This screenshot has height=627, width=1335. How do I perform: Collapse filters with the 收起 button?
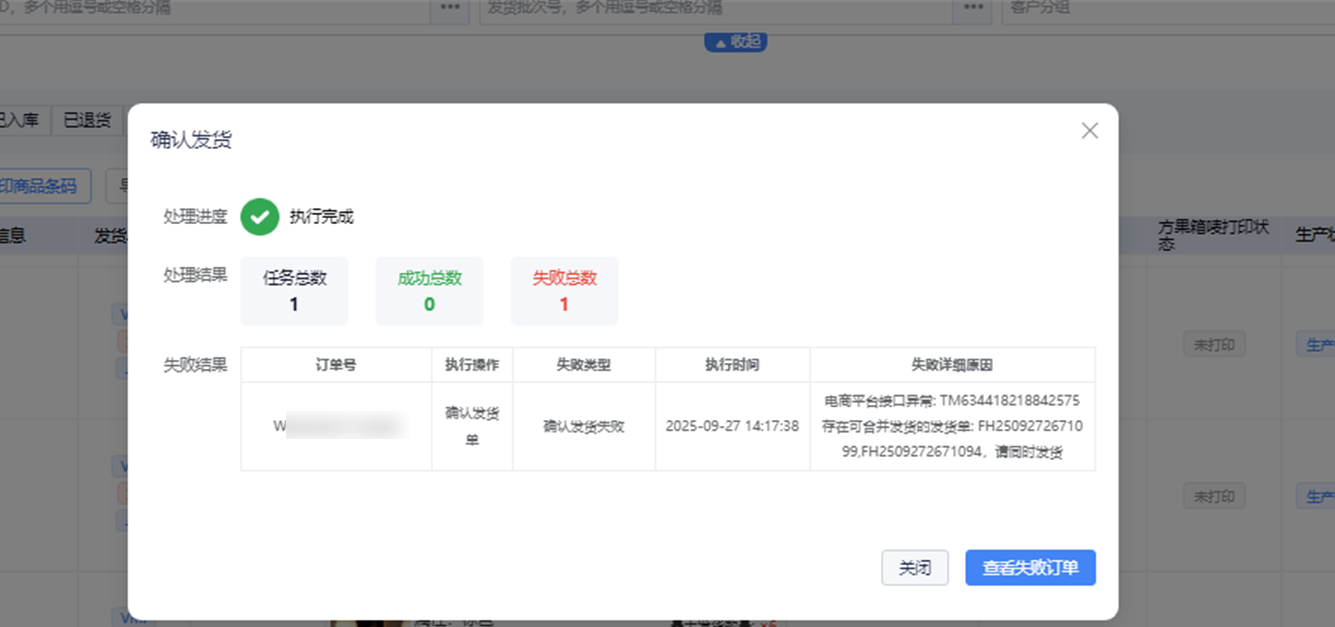pos(736,42)
